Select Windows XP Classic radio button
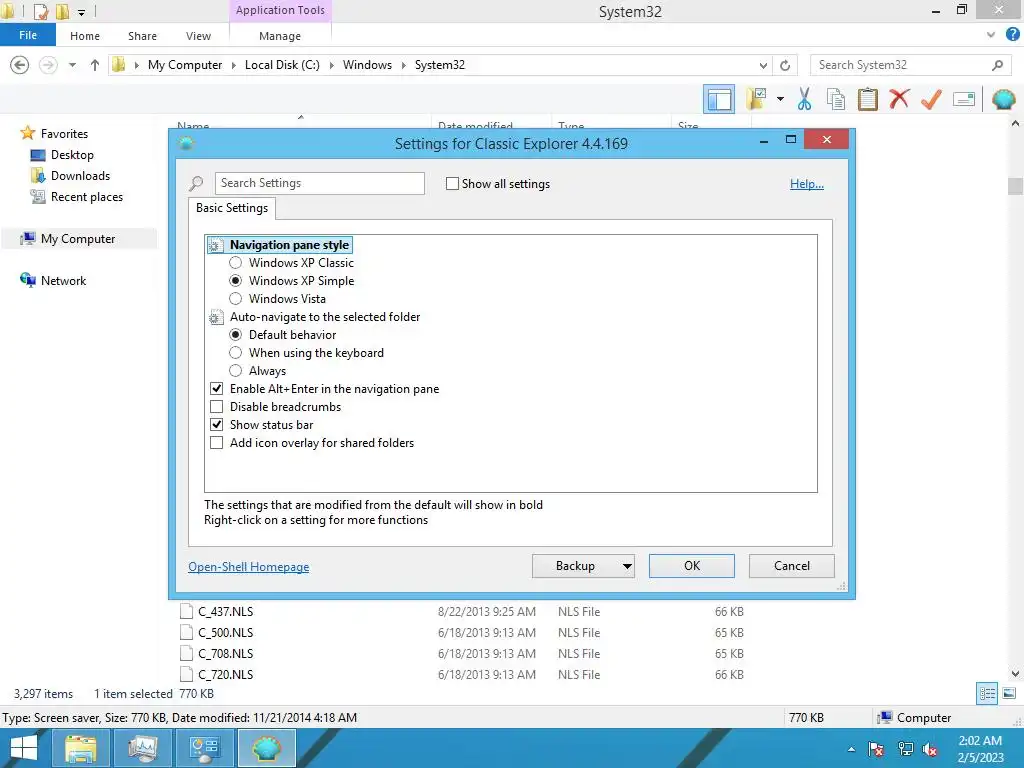Viewport: 1024px width, 768px height. click(235, 263)
